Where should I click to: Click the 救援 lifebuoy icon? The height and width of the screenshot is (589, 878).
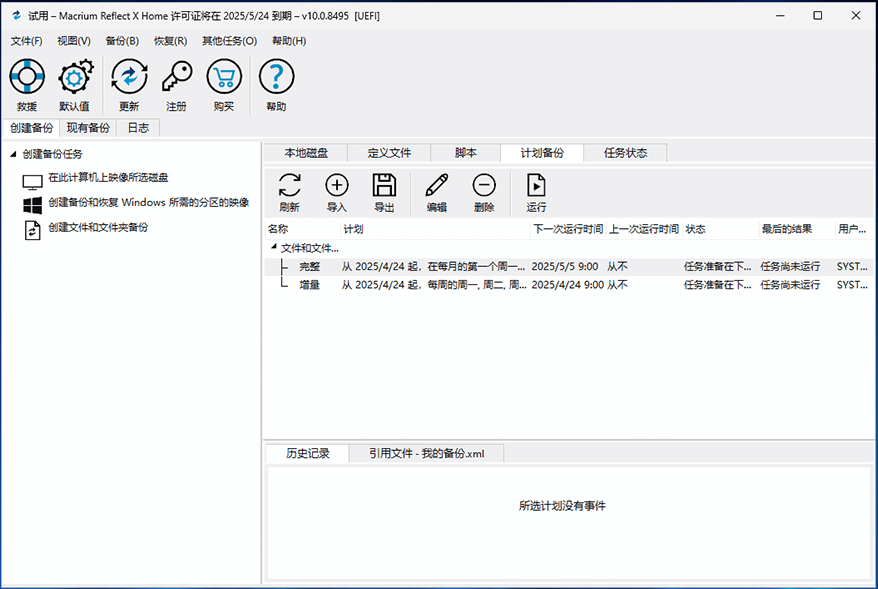pos(27,78)
